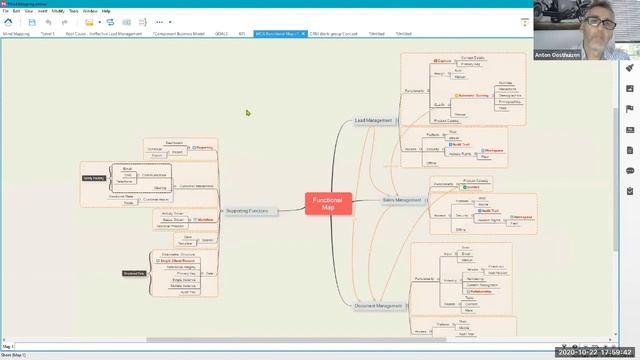Click the Summary bracket icon
This screenshot has width=640, height=360.
tap(142, 22)
